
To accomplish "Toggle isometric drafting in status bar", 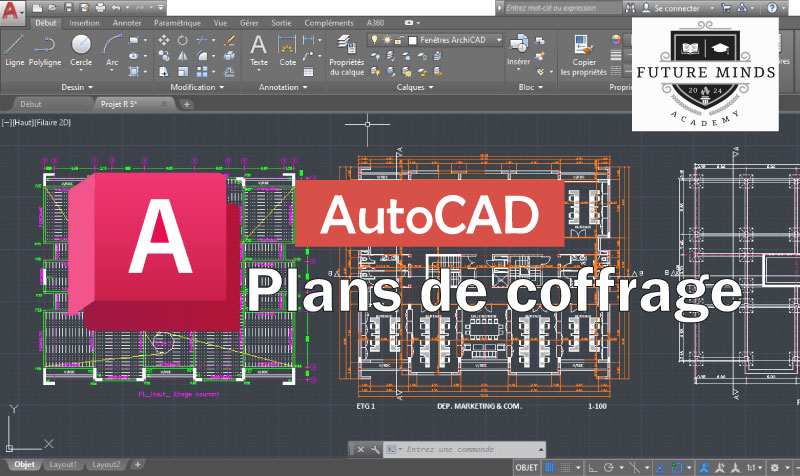I will 634,467.
